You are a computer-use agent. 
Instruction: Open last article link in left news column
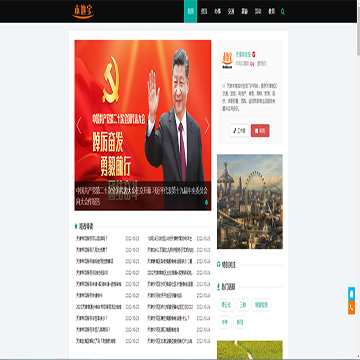click(x=96, y=341)
